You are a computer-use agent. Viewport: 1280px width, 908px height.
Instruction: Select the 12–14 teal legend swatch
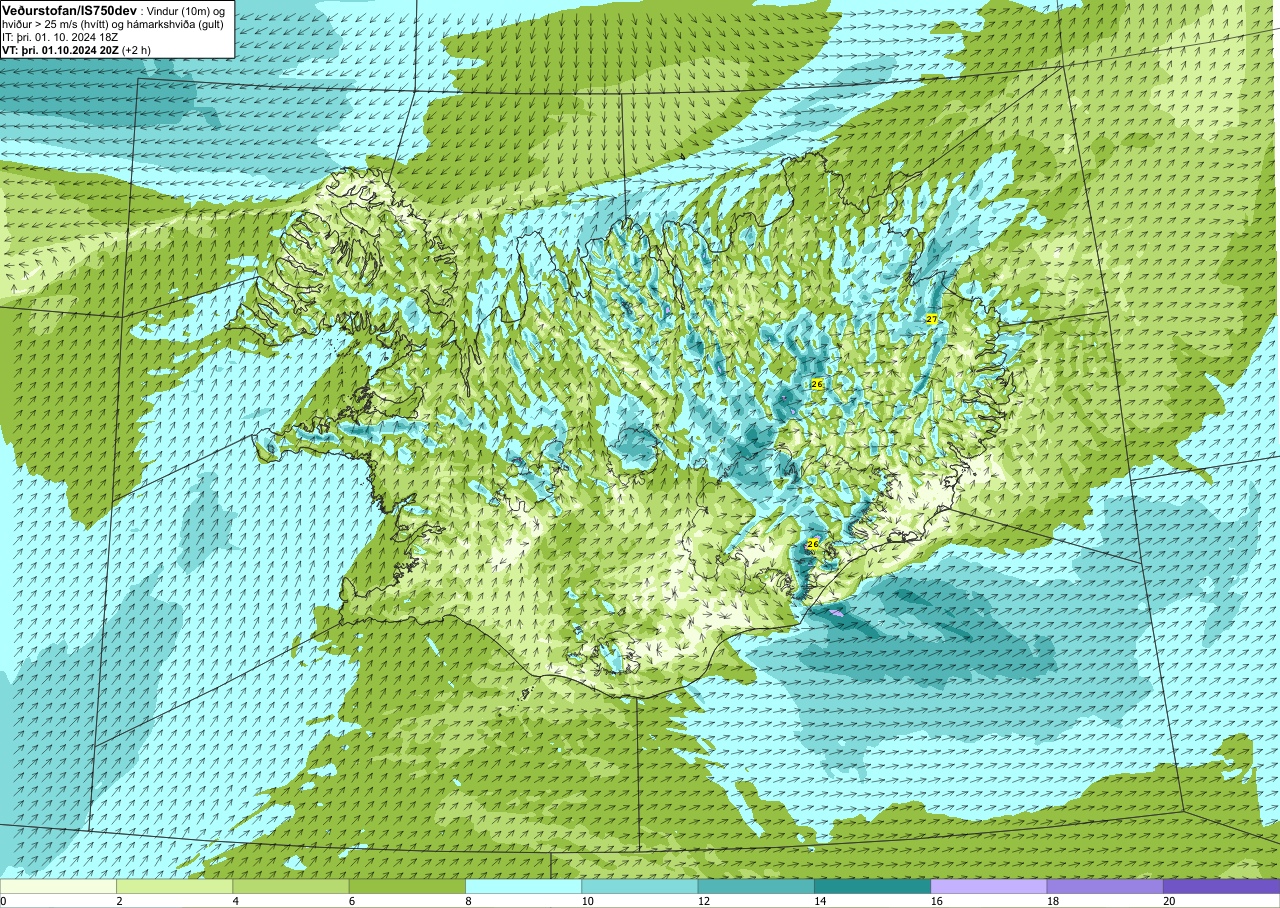[x=756, y=886]
